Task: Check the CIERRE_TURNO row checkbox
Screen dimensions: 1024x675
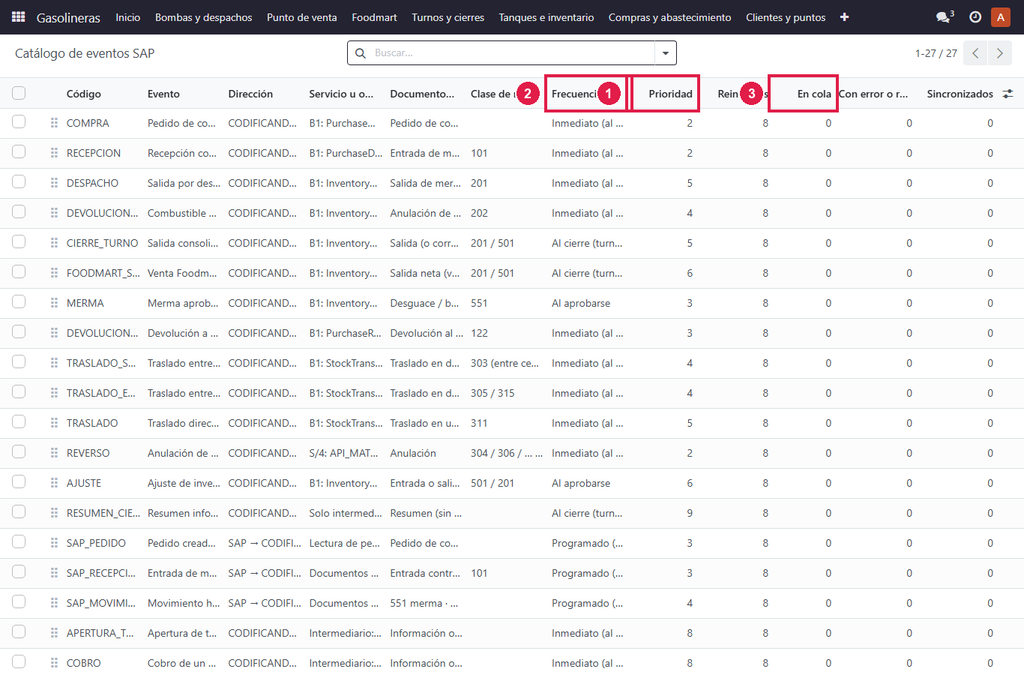Action: point(19,242)
